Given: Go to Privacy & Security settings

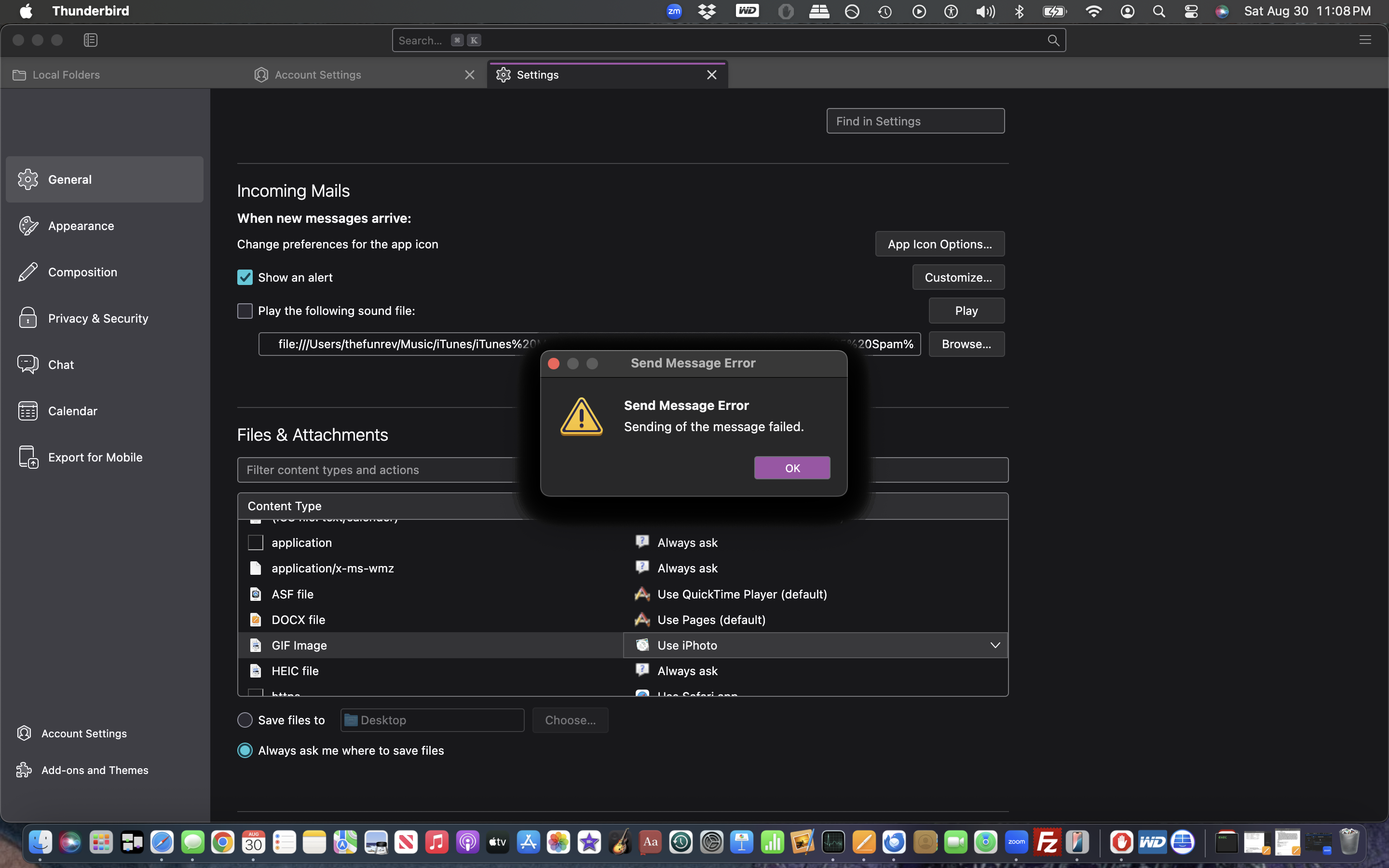Looking at the screenshot, I should 97,318.
